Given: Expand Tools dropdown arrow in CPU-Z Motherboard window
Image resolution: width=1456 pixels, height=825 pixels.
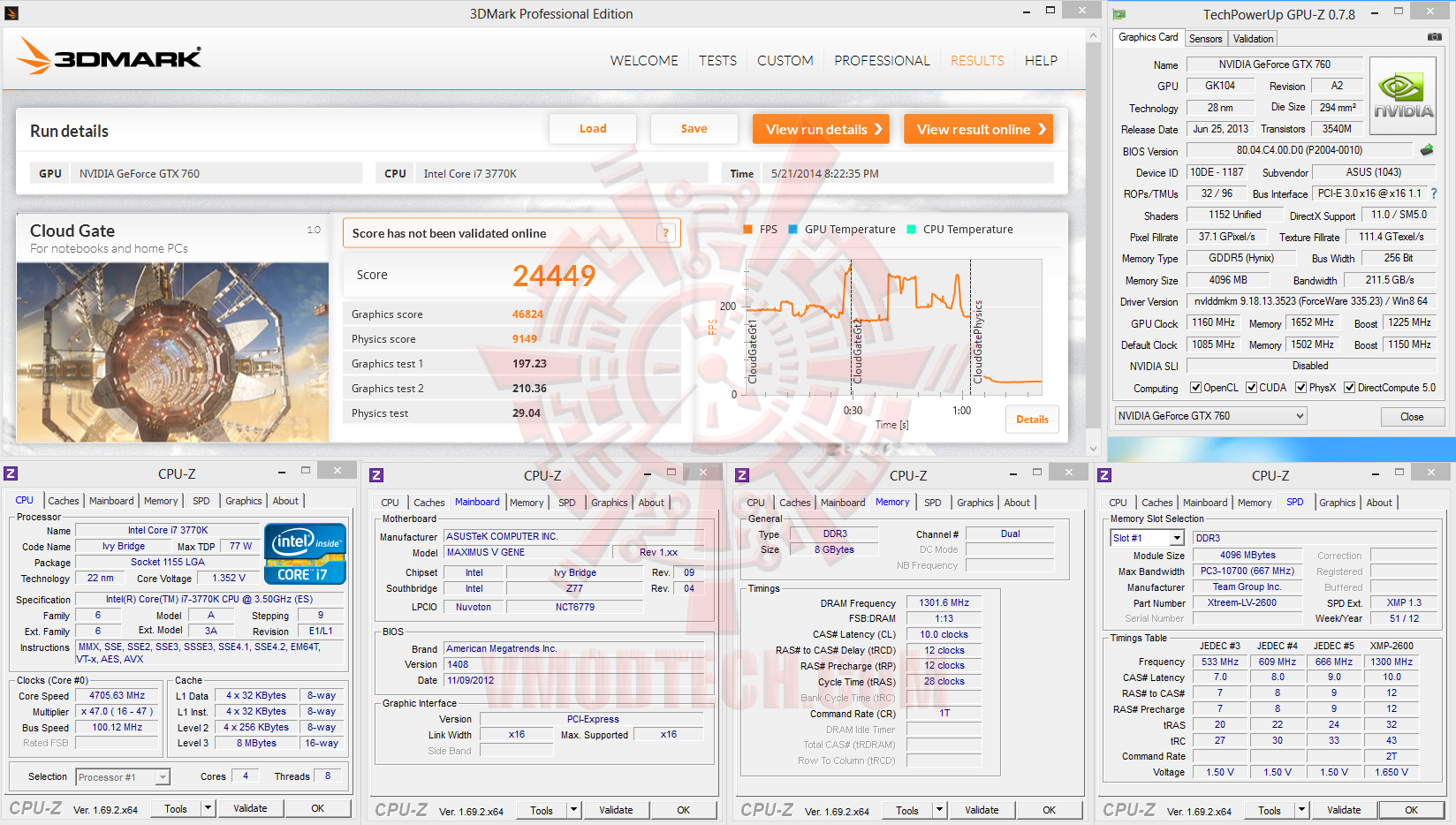Looking at the screenshot, I should [x=573, y=810].
